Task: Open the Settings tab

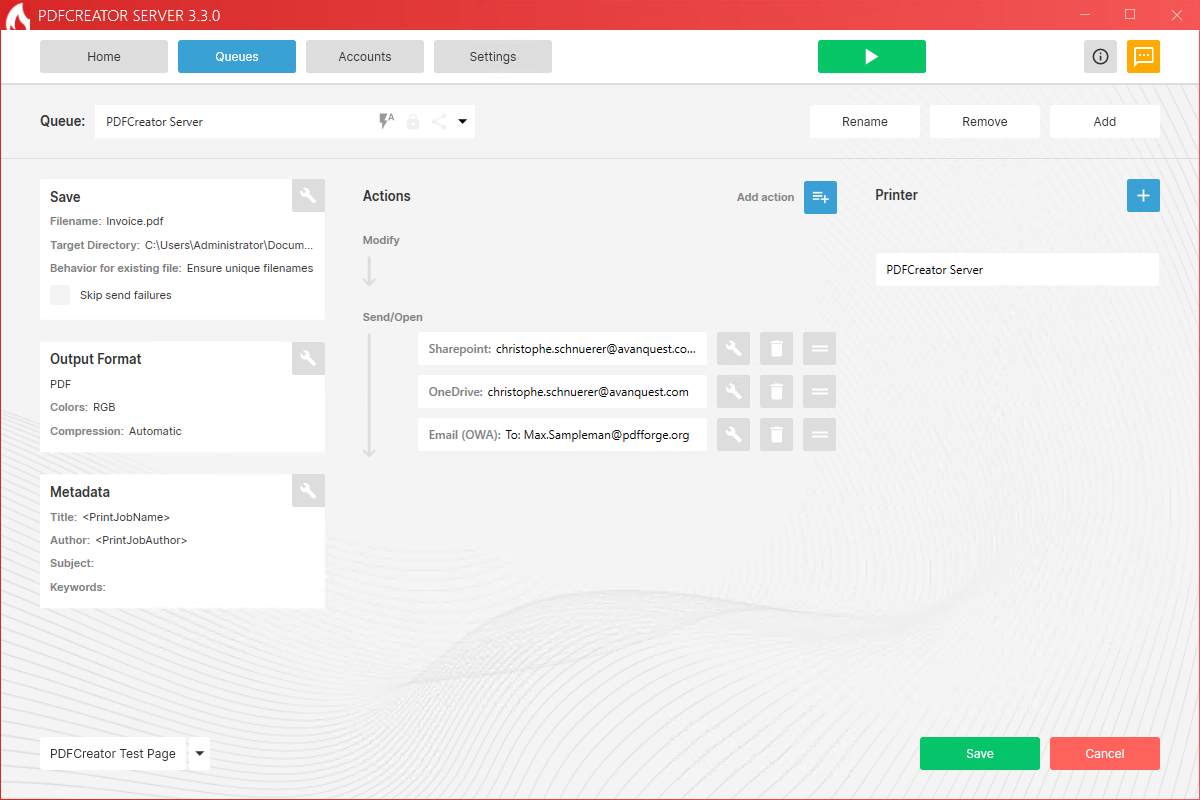Action: pos(493,57)
